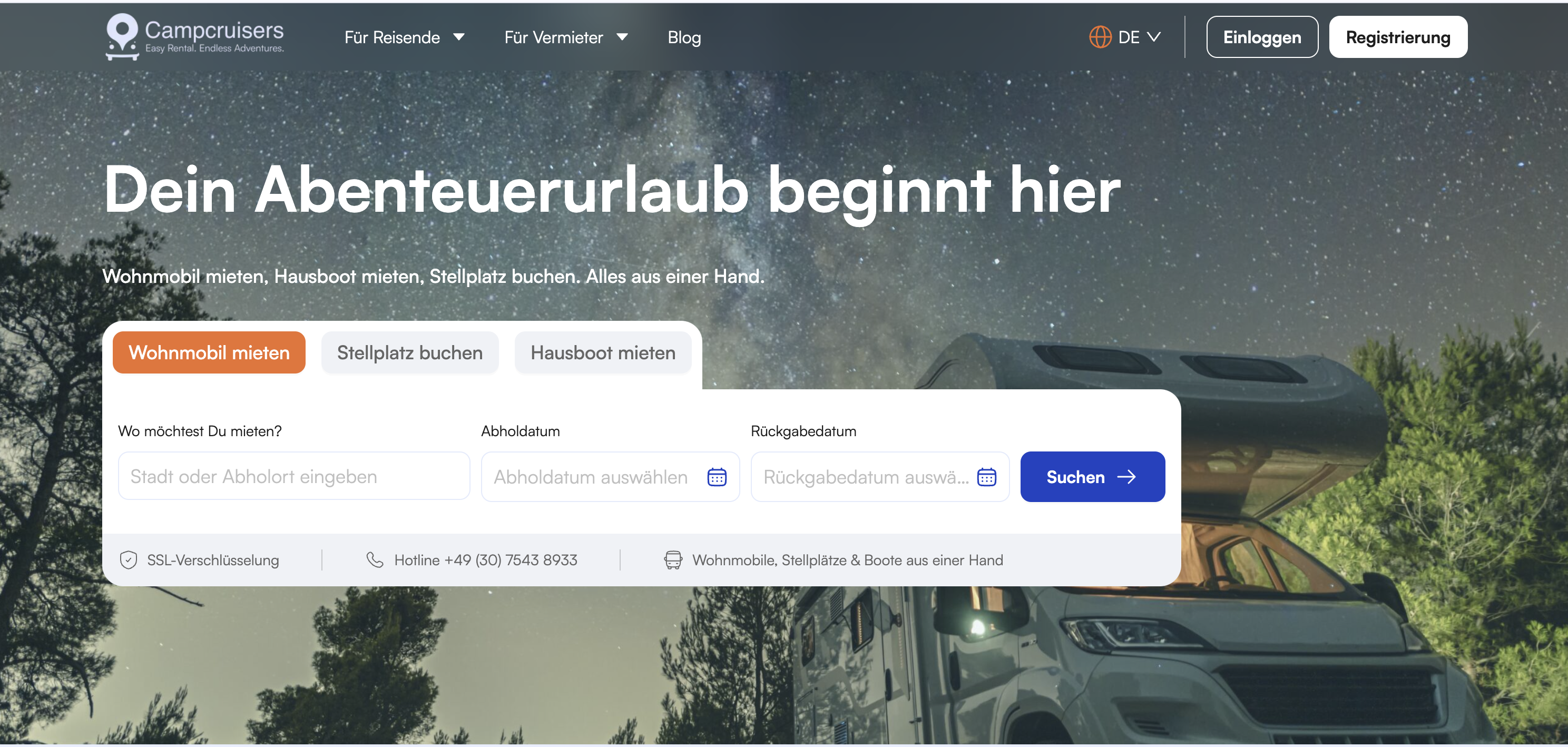The height and width of the screenshot is (747, 1568).
Task: Switch to the Stellplatz buchen tab
Action: 410,352
